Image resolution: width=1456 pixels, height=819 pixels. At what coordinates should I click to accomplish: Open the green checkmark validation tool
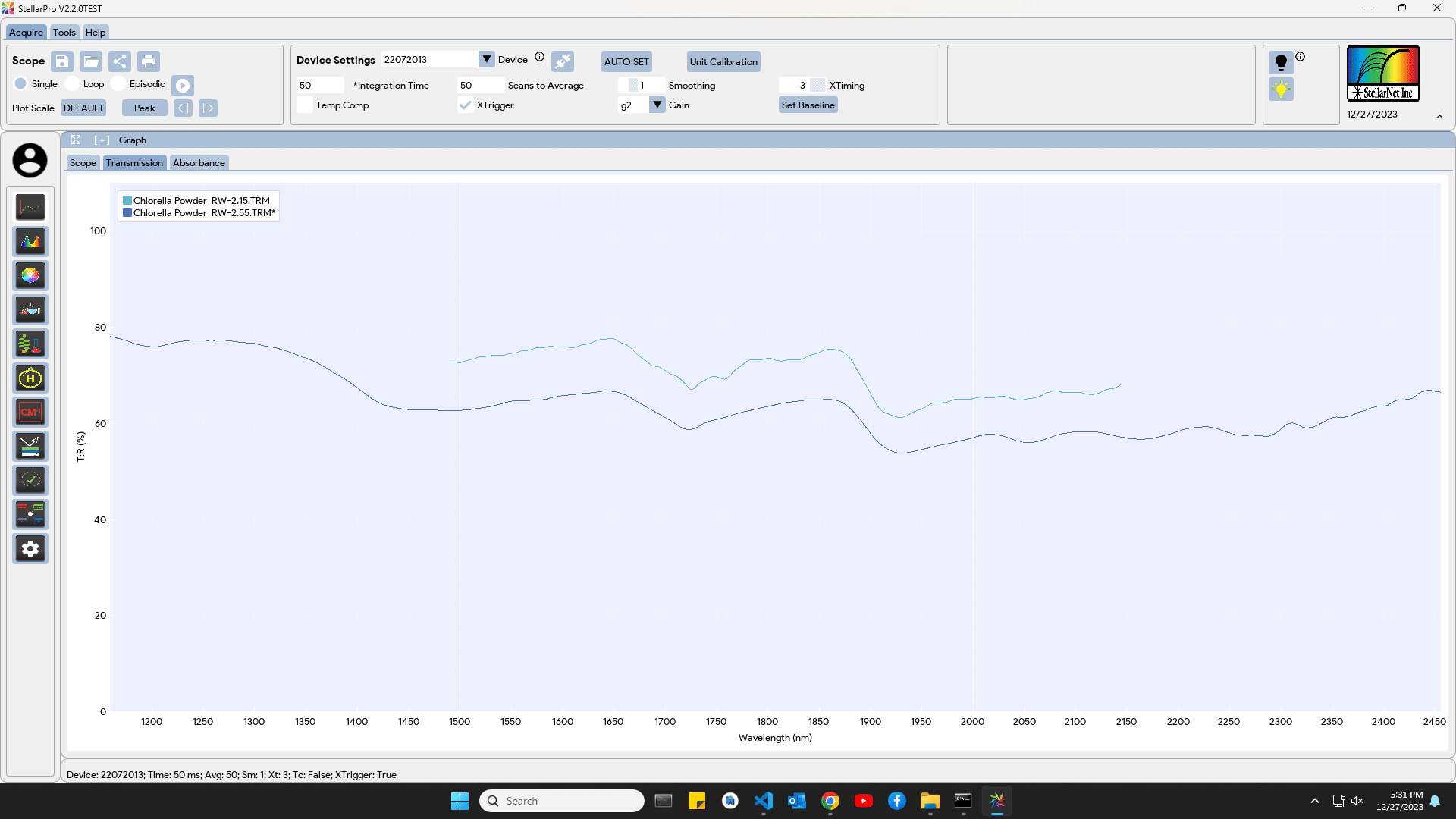(x=30, y=480)
